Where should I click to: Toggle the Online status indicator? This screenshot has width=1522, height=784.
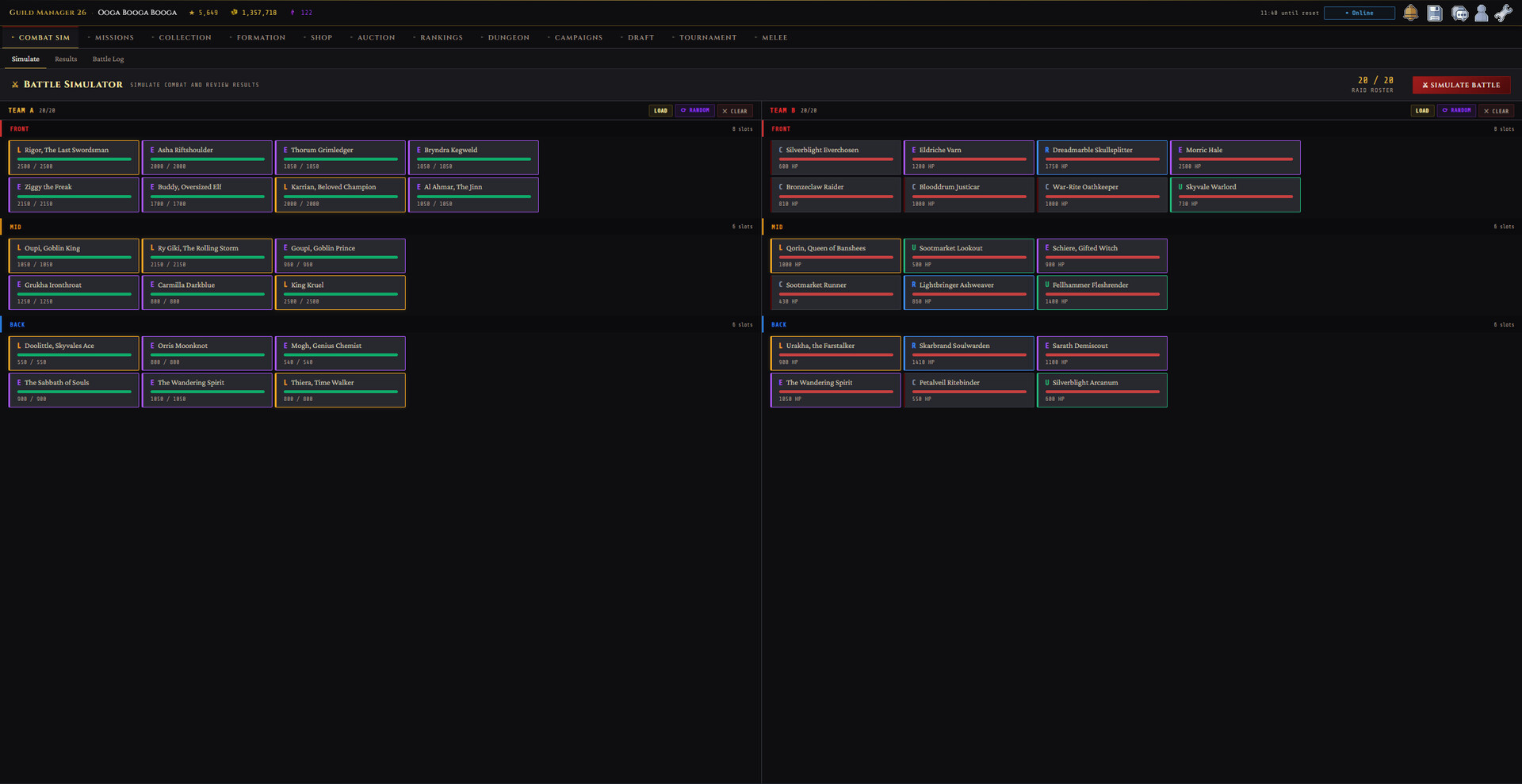coord(1359,13)
